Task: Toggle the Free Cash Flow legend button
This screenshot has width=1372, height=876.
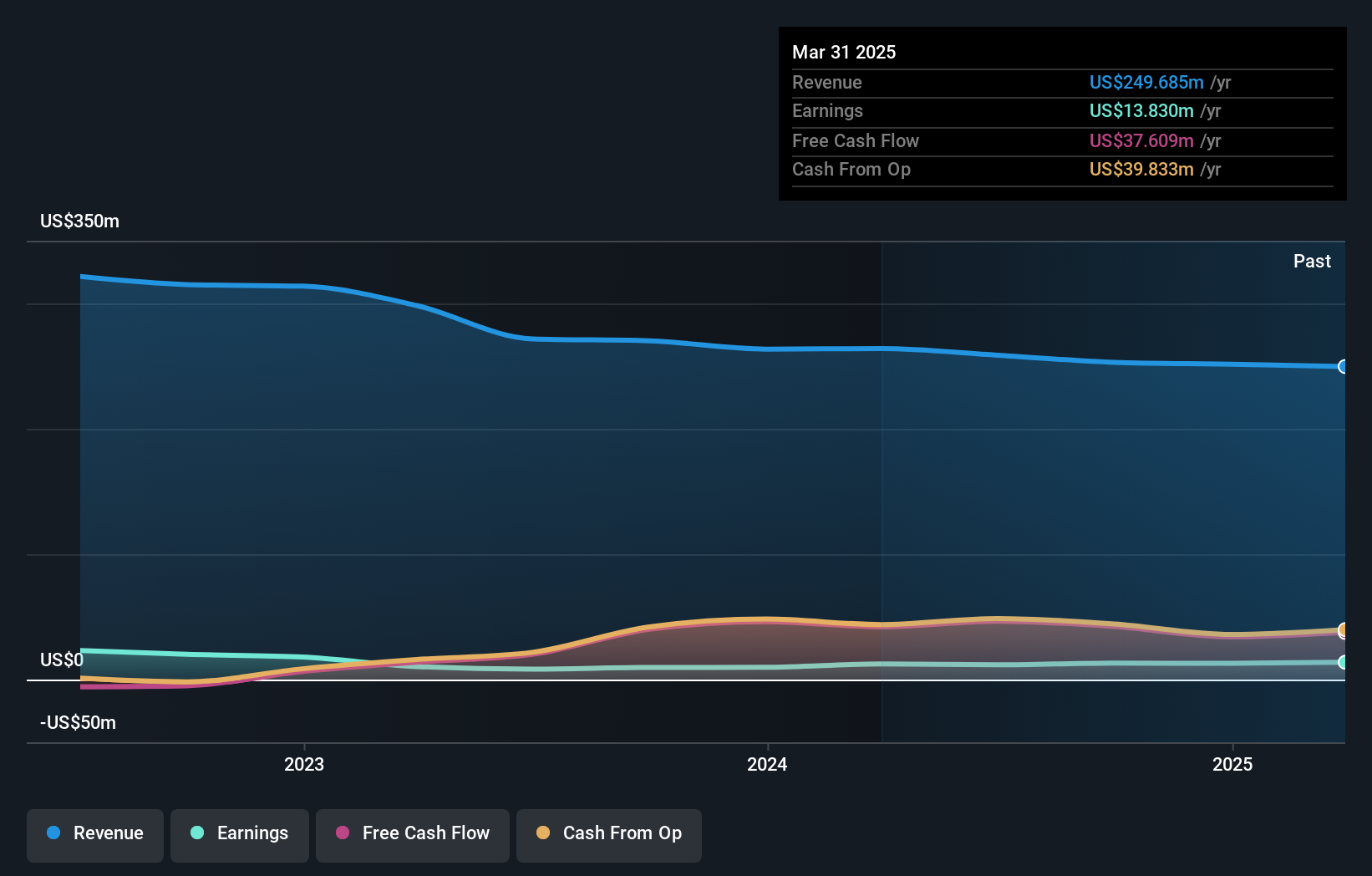Action: pos(413,835)
